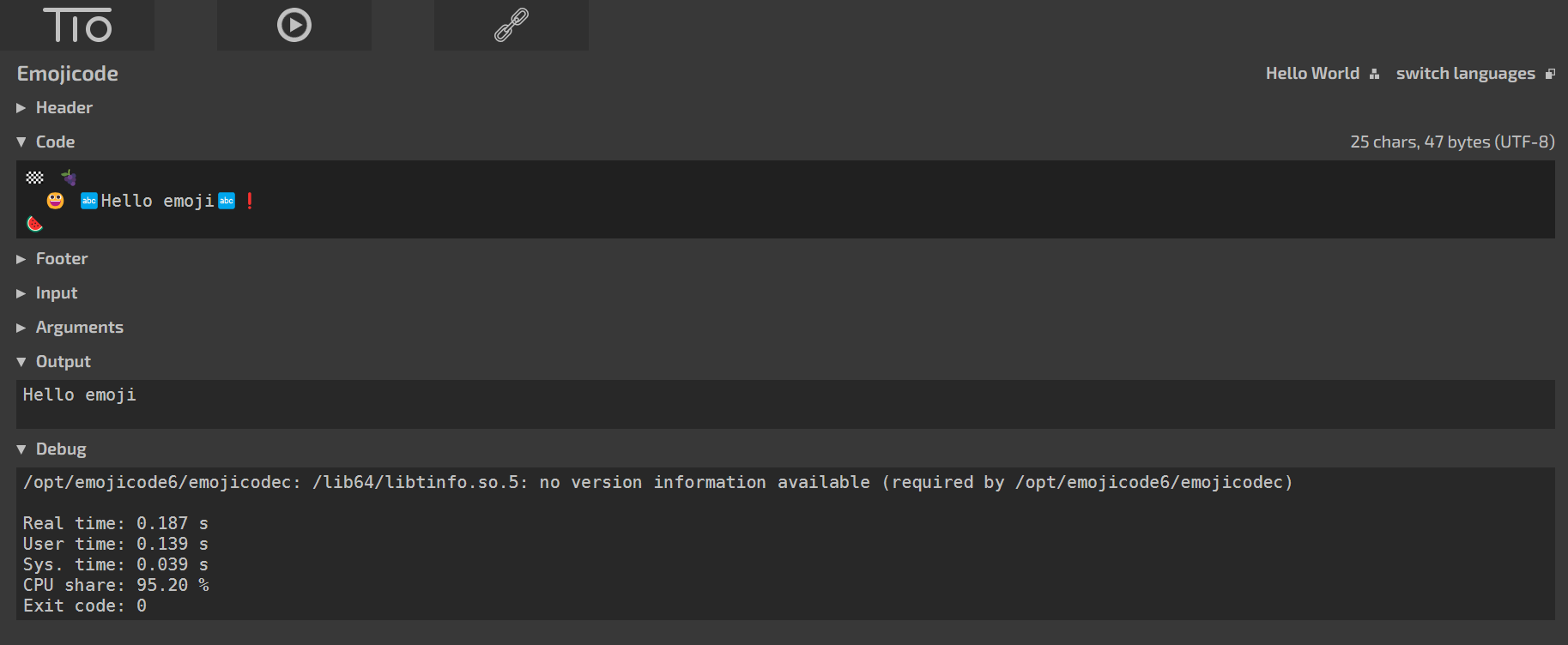Open the Hello World link
Viewport: 1568px width, 645px height.
(x=1312, y=74)
